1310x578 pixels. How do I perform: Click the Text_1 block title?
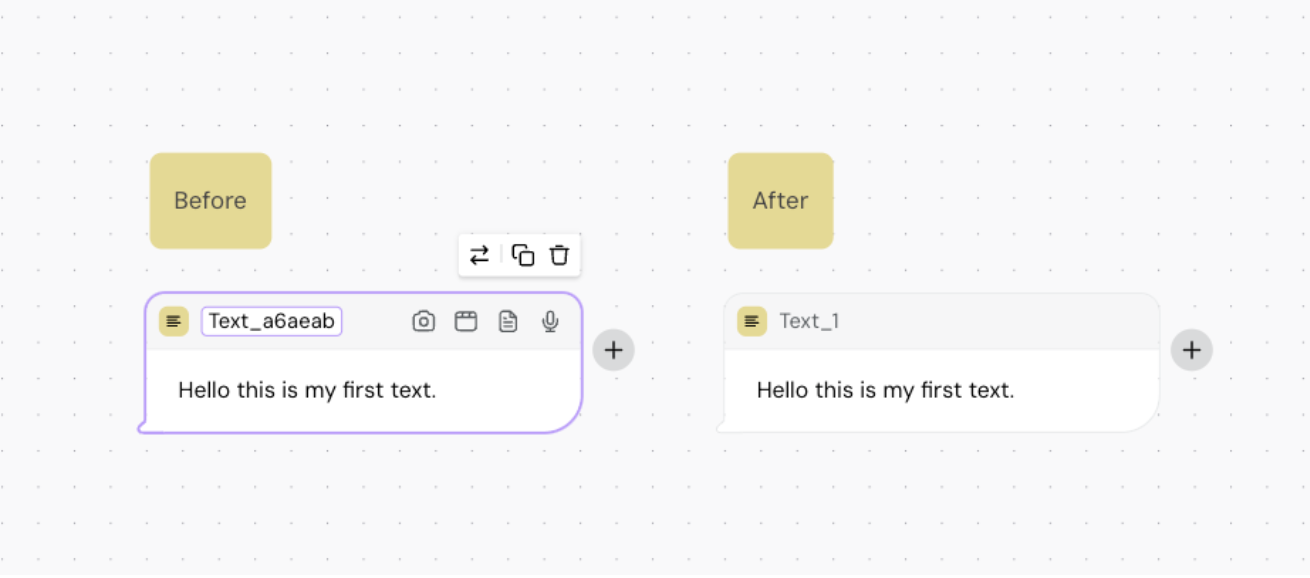point(809,321)
